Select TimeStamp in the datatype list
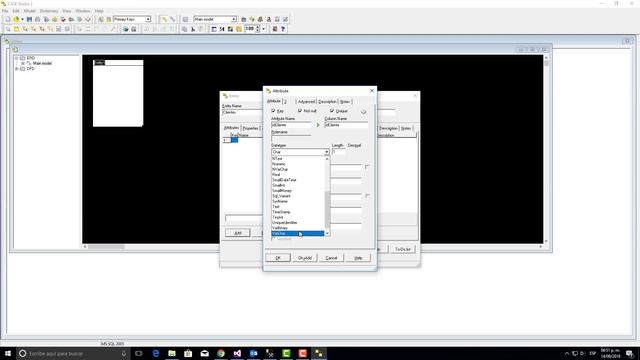This screenshot has height=360, width=640. 298,212
